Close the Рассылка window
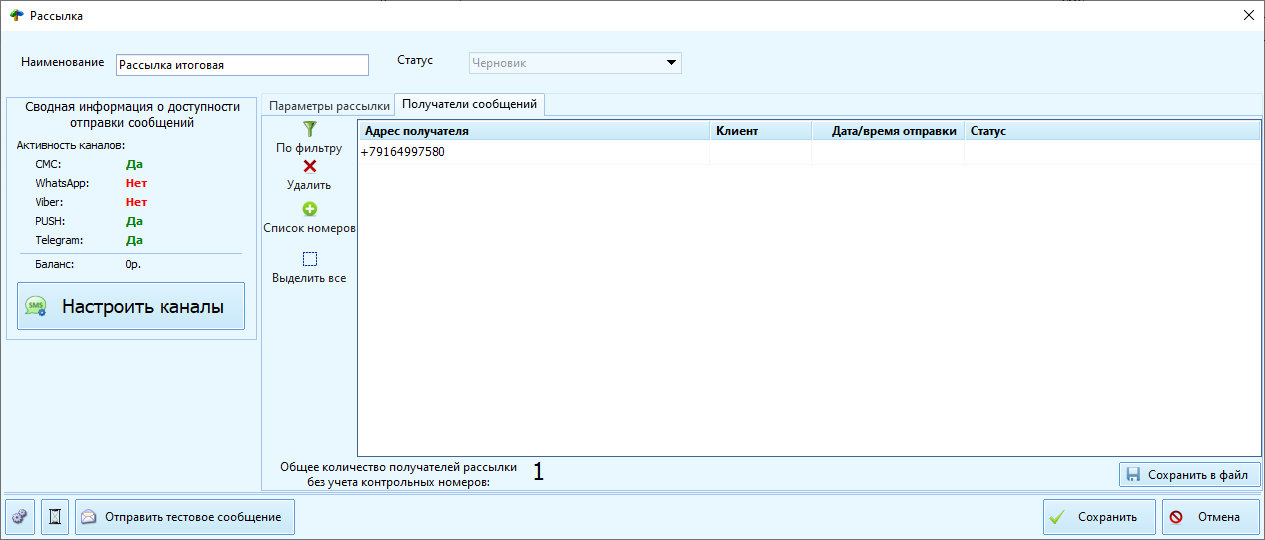Image resolution: width=1265 pixels, height=540 pixels. pyautogui.click(x=1248, y=15)
